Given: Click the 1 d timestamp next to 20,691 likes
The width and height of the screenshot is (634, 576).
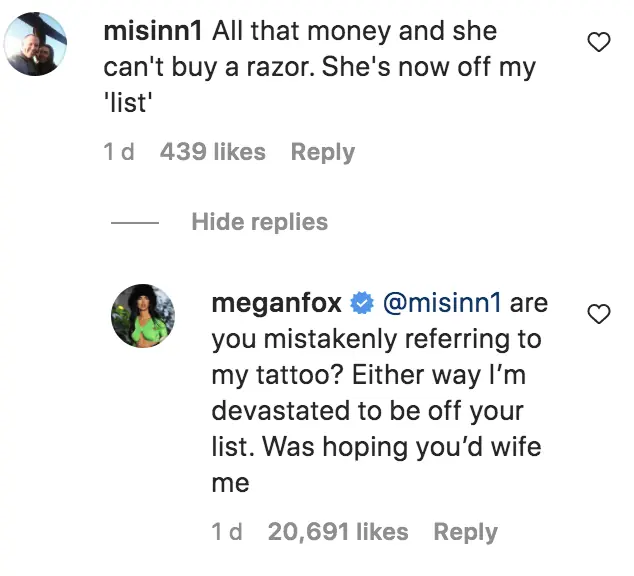Looking at the screenshot, I should [x=227, y=532].
